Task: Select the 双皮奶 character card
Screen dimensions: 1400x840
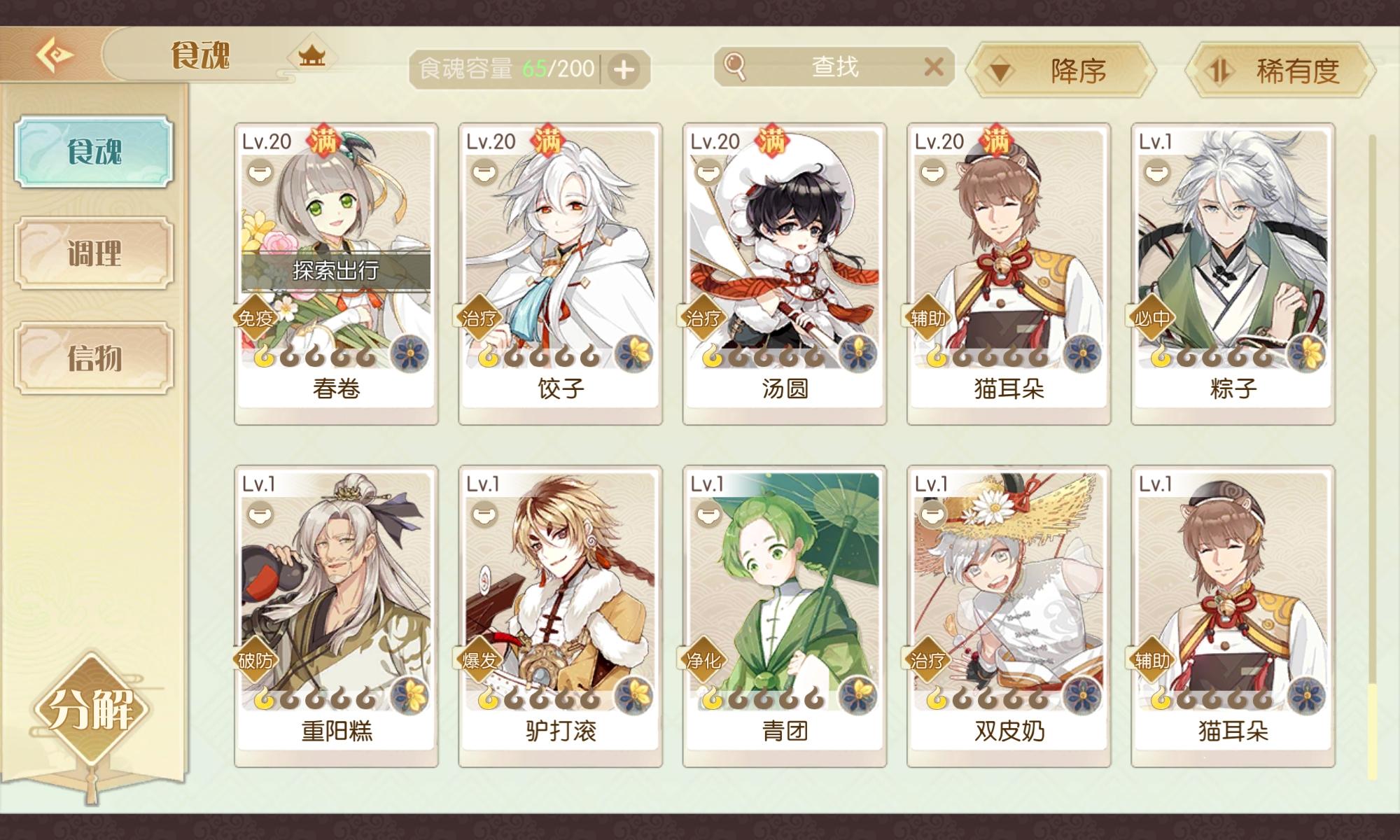Action: click(1009, 616)
